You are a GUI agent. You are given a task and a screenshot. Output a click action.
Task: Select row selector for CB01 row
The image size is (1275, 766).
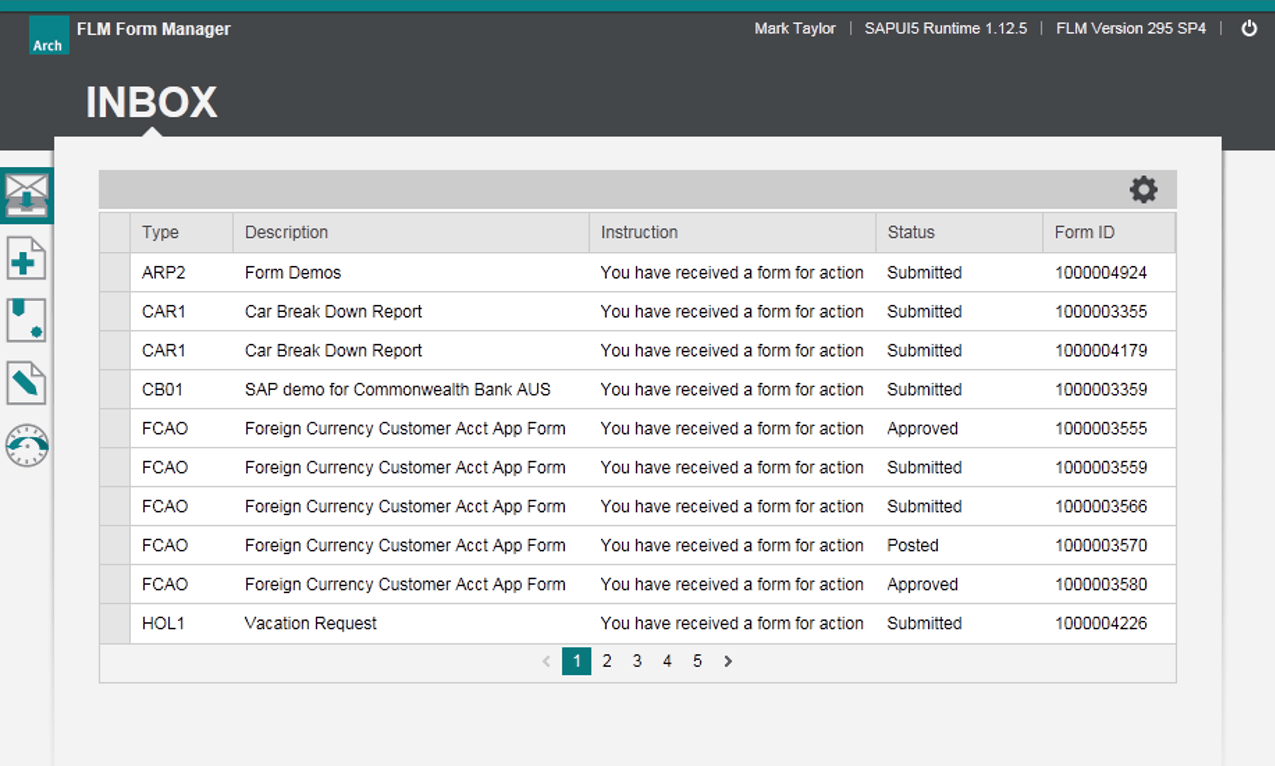click(x=115, y=389)
